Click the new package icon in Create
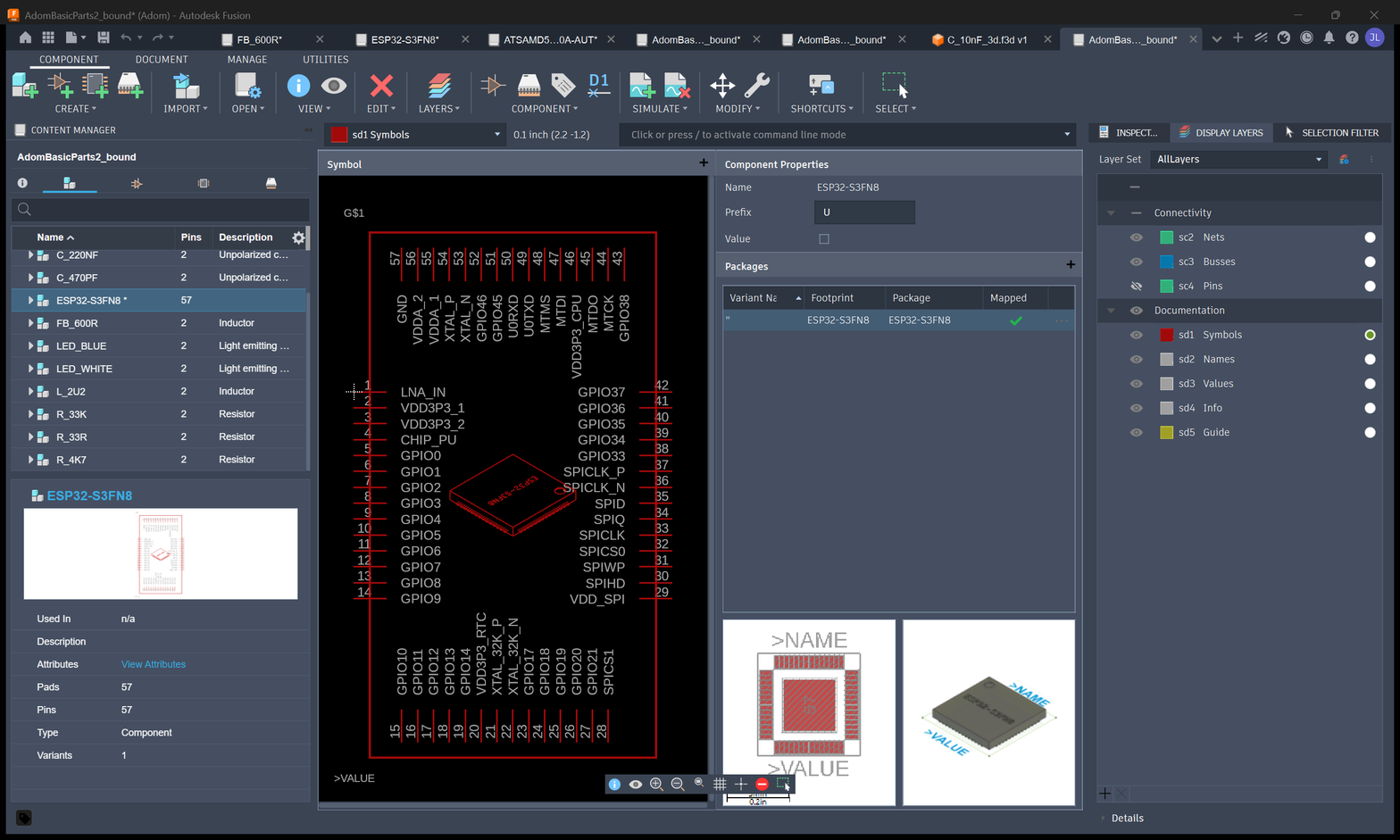This screenshot has width=1400, height=840. (130, 86)
